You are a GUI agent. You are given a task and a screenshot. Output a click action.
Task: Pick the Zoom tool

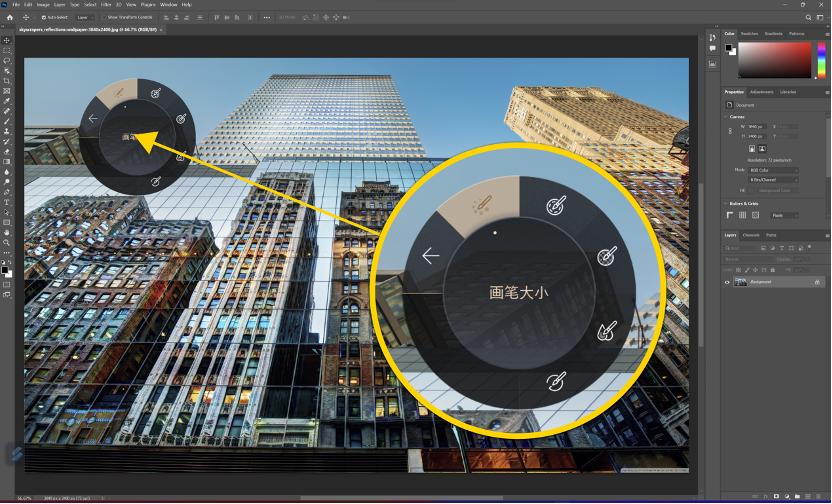pos(7,242)
